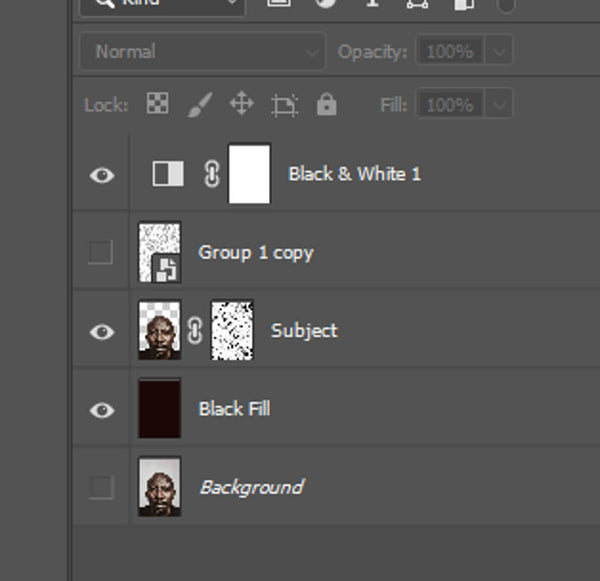Open the Opacity slider dropdown arrow
This screenshot has height=581, width=600.
pos(499,51)
